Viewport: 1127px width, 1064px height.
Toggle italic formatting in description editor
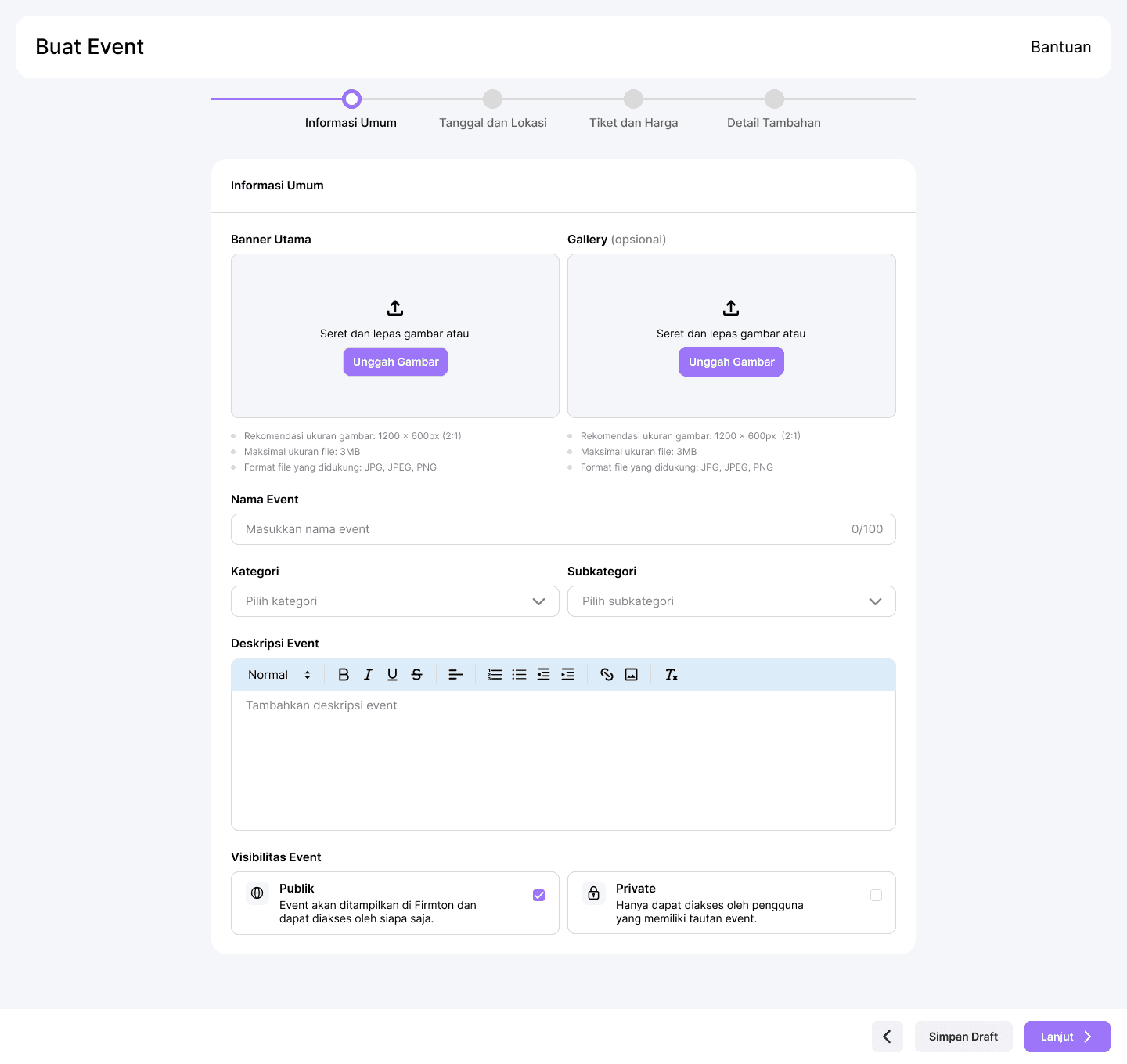pos(368,675)
